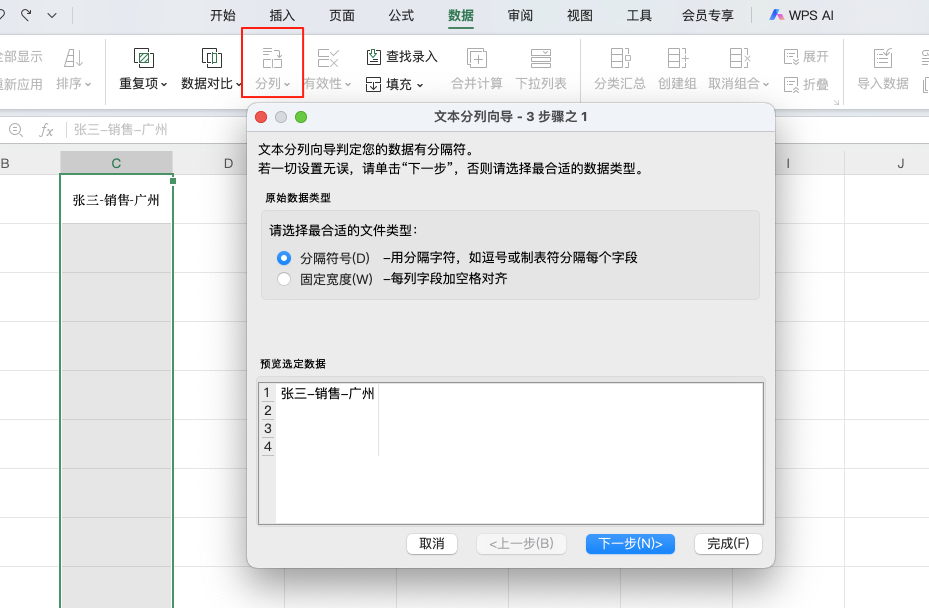The image size is (929, 608).
Task: Open the WPS AI menu
Action: [x=805, y=15]
